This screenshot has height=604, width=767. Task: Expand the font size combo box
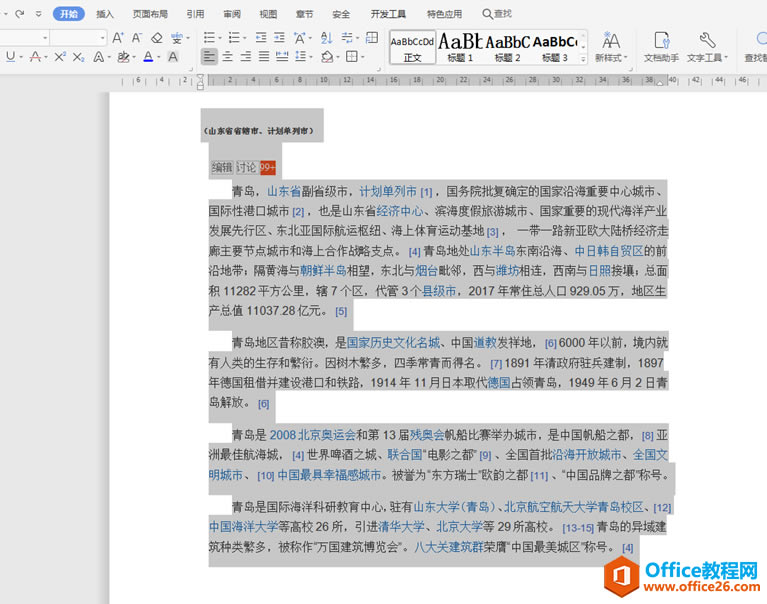tap(102, 38)
